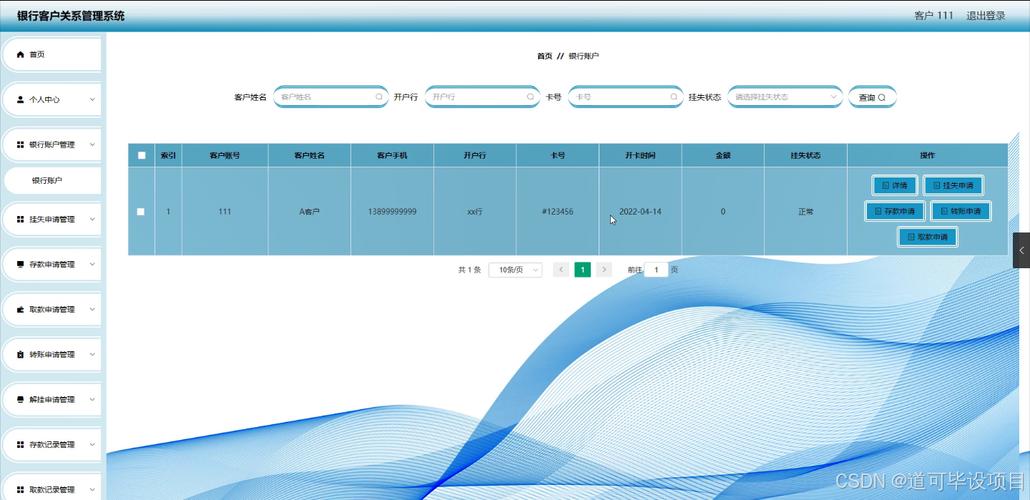Select 银行账户 submenu item

click(x=52, y=181)
